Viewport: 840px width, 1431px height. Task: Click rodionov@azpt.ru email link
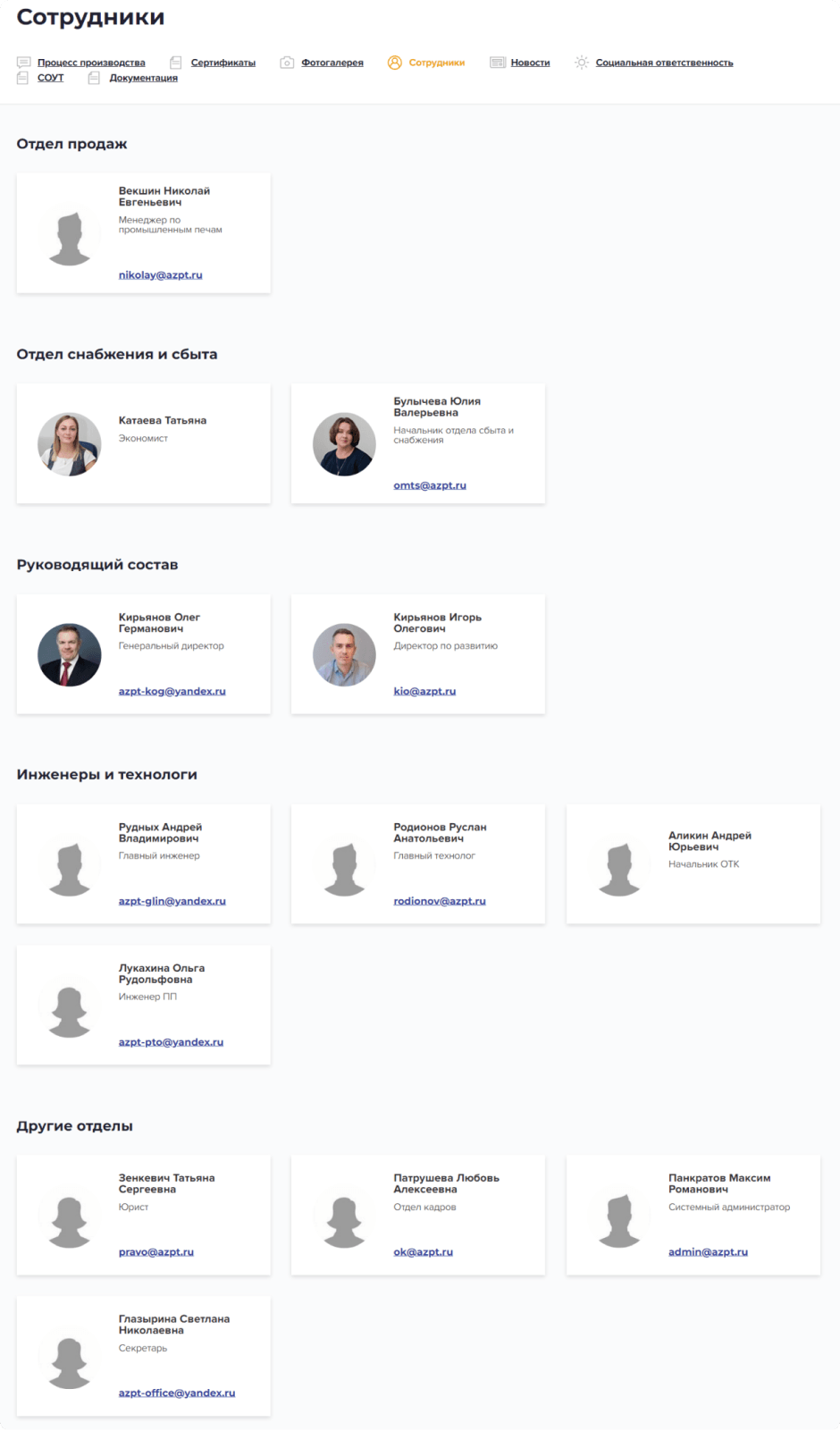point(440,901)
